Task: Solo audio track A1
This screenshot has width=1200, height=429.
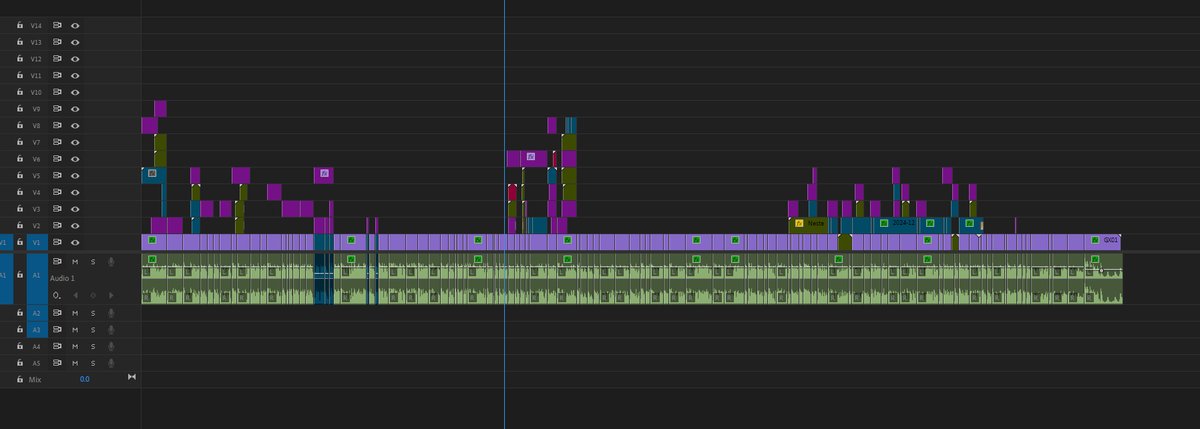Action: [x=93, y=261]
